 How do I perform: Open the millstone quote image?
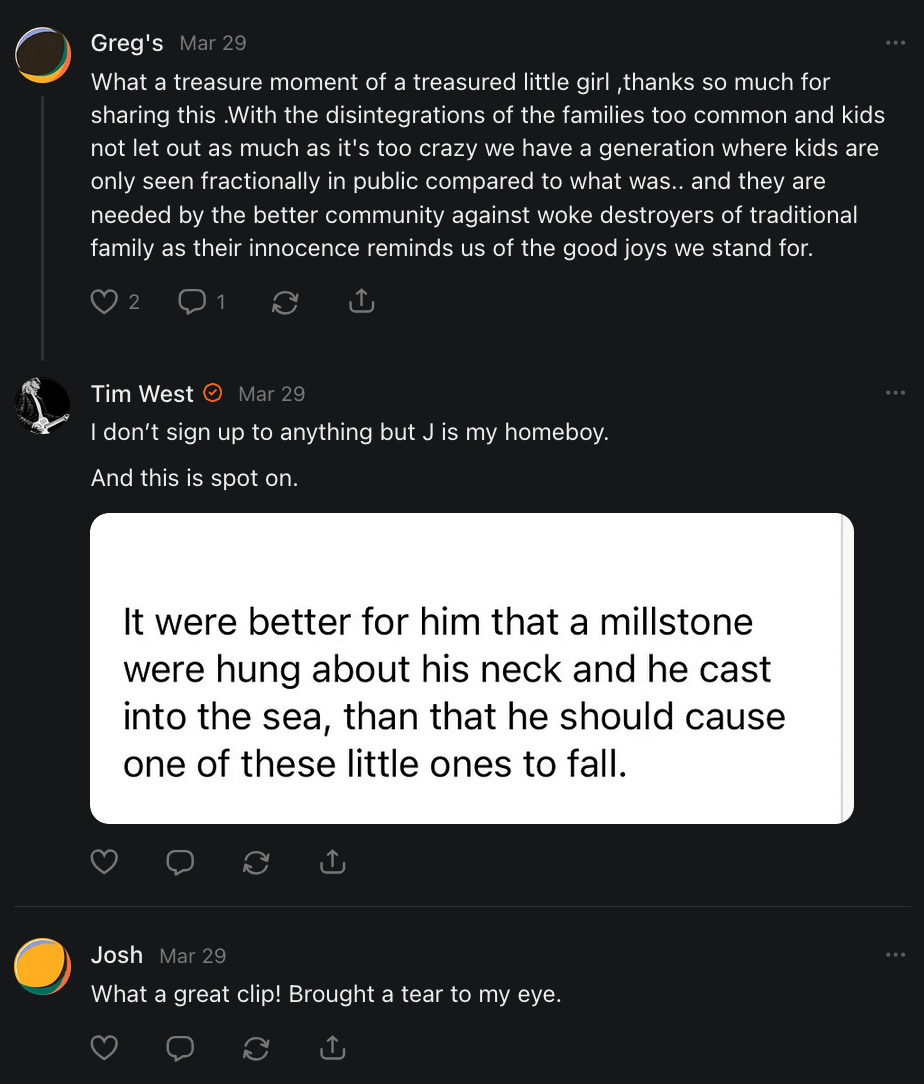pyautogui.click(x=471, y=668)
